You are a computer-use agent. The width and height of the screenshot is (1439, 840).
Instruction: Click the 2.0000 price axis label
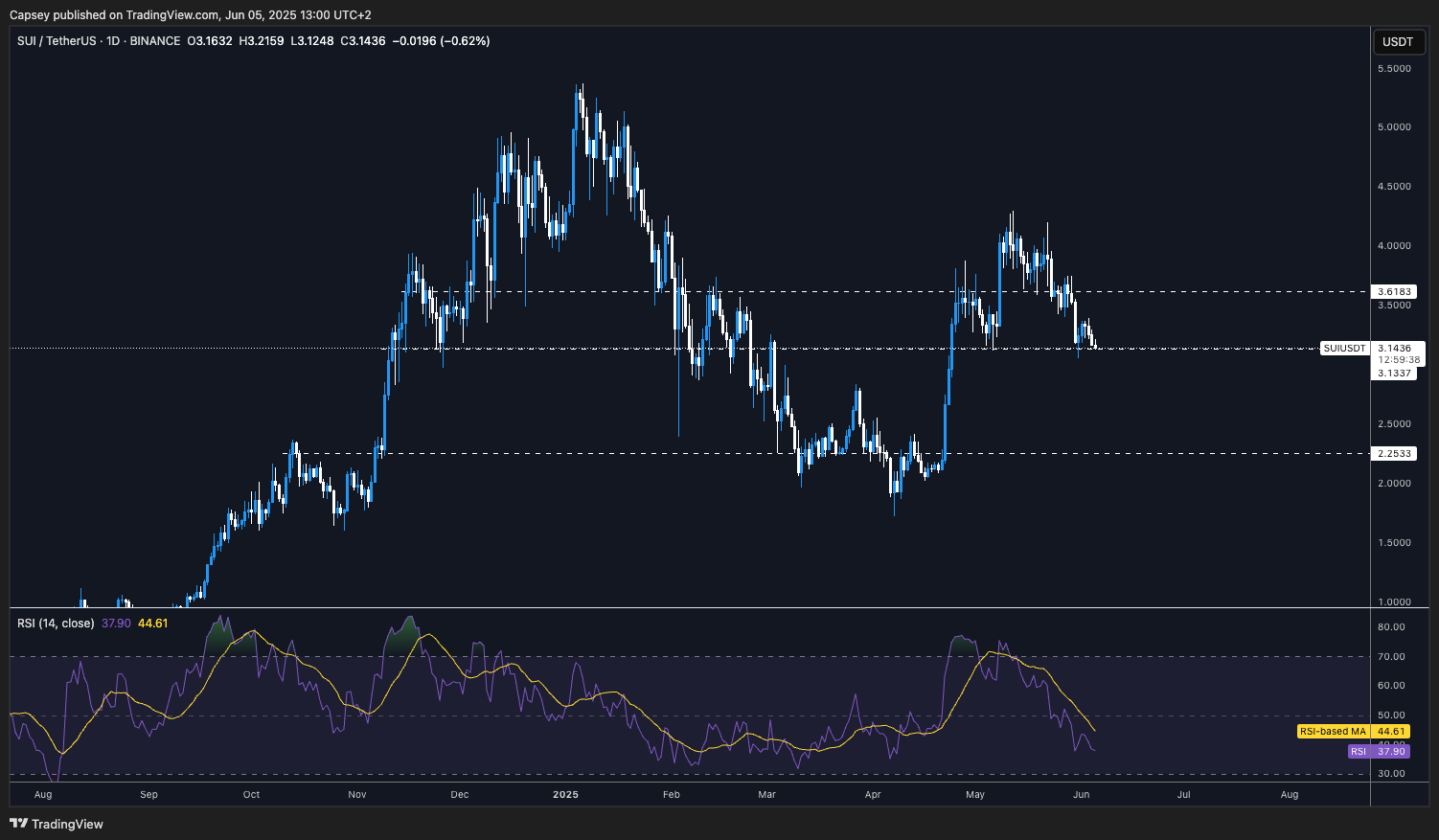click(x=1394, y=484)
